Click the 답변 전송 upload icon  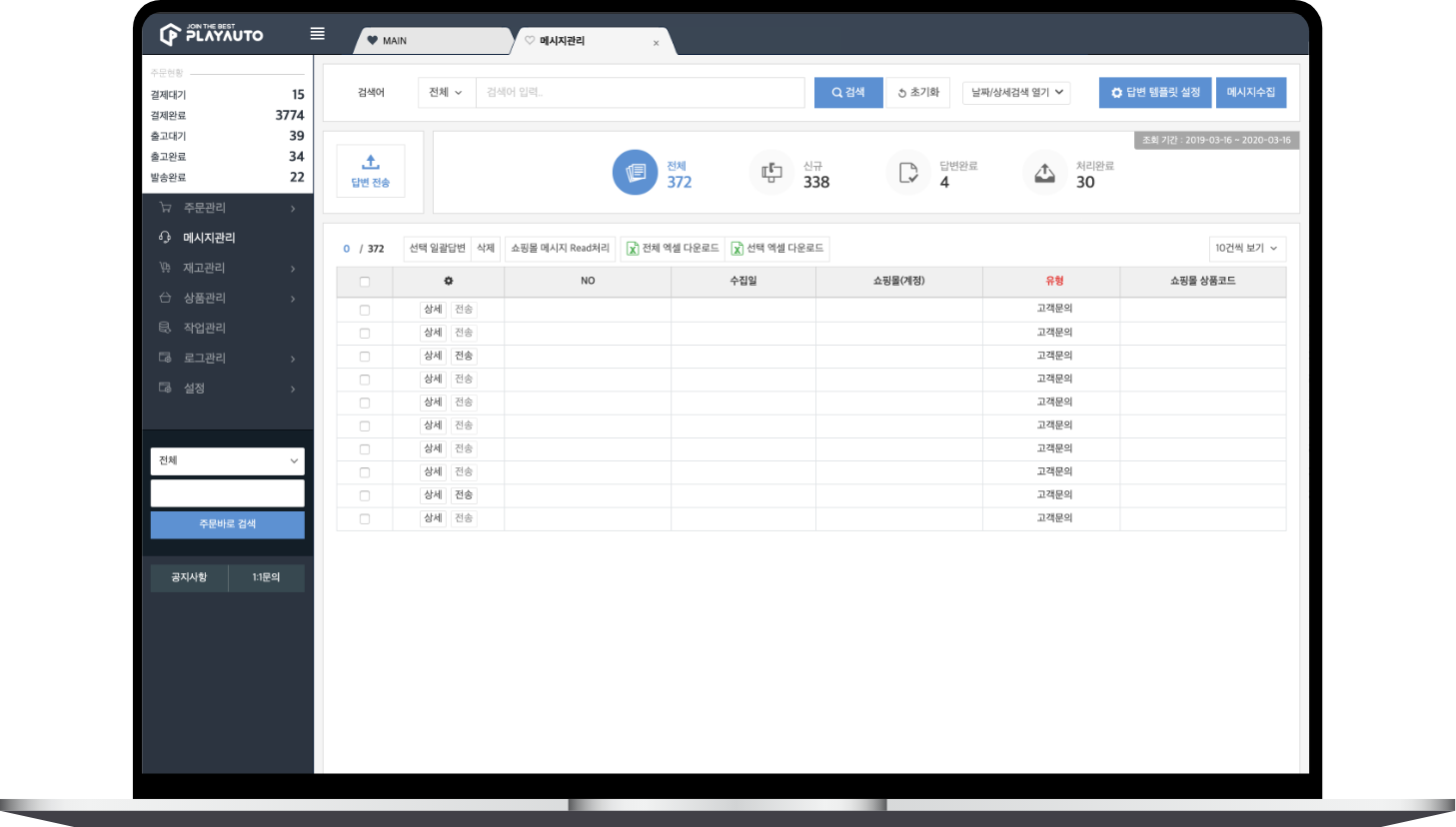(x=371, y=163)
